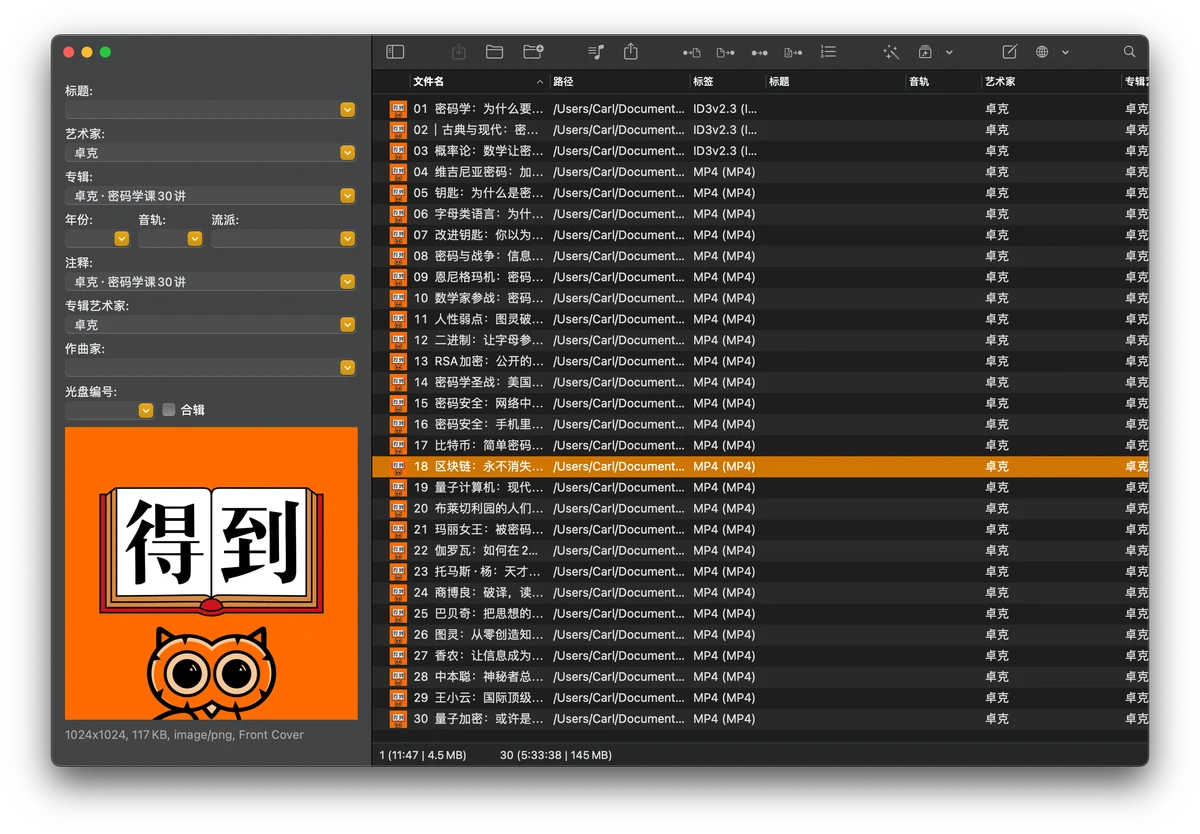The width and height of the screenshot is (1200, 834).
Task: Click the add folder plus icon
Action: (534, 52)
